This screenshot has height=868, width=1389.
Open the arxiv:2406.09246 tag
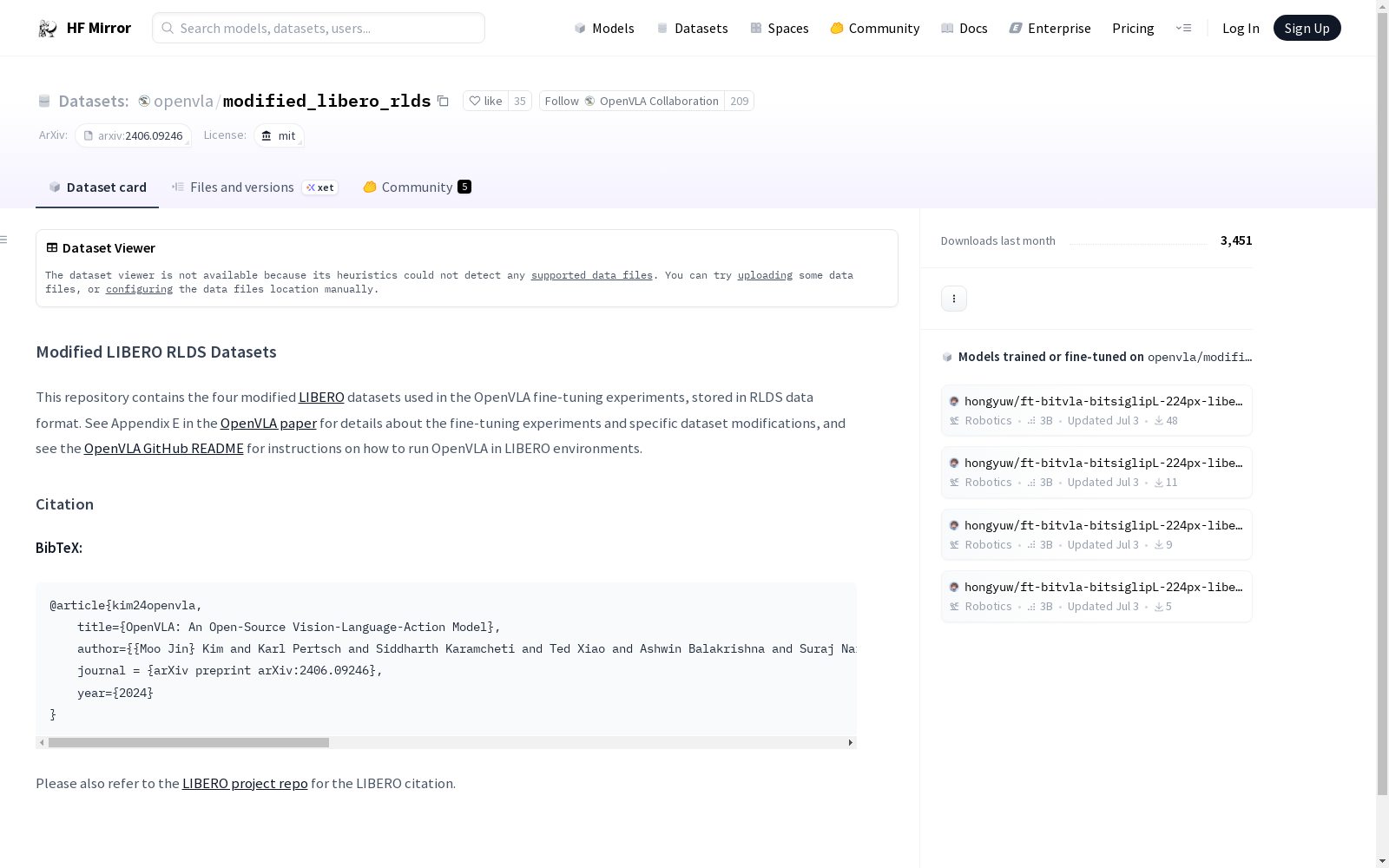134,135
